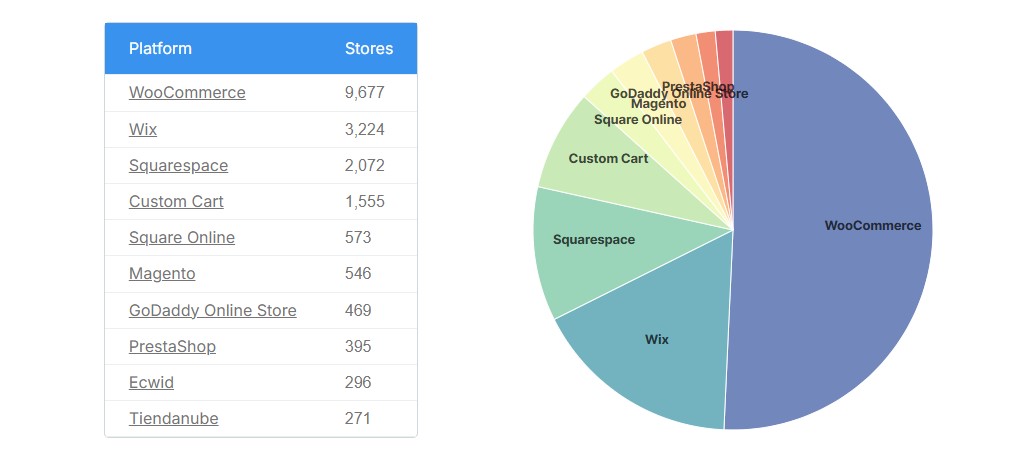Select the 9,677 stores value
Viewport: 1020px width, 462px height.
[364, 92]
